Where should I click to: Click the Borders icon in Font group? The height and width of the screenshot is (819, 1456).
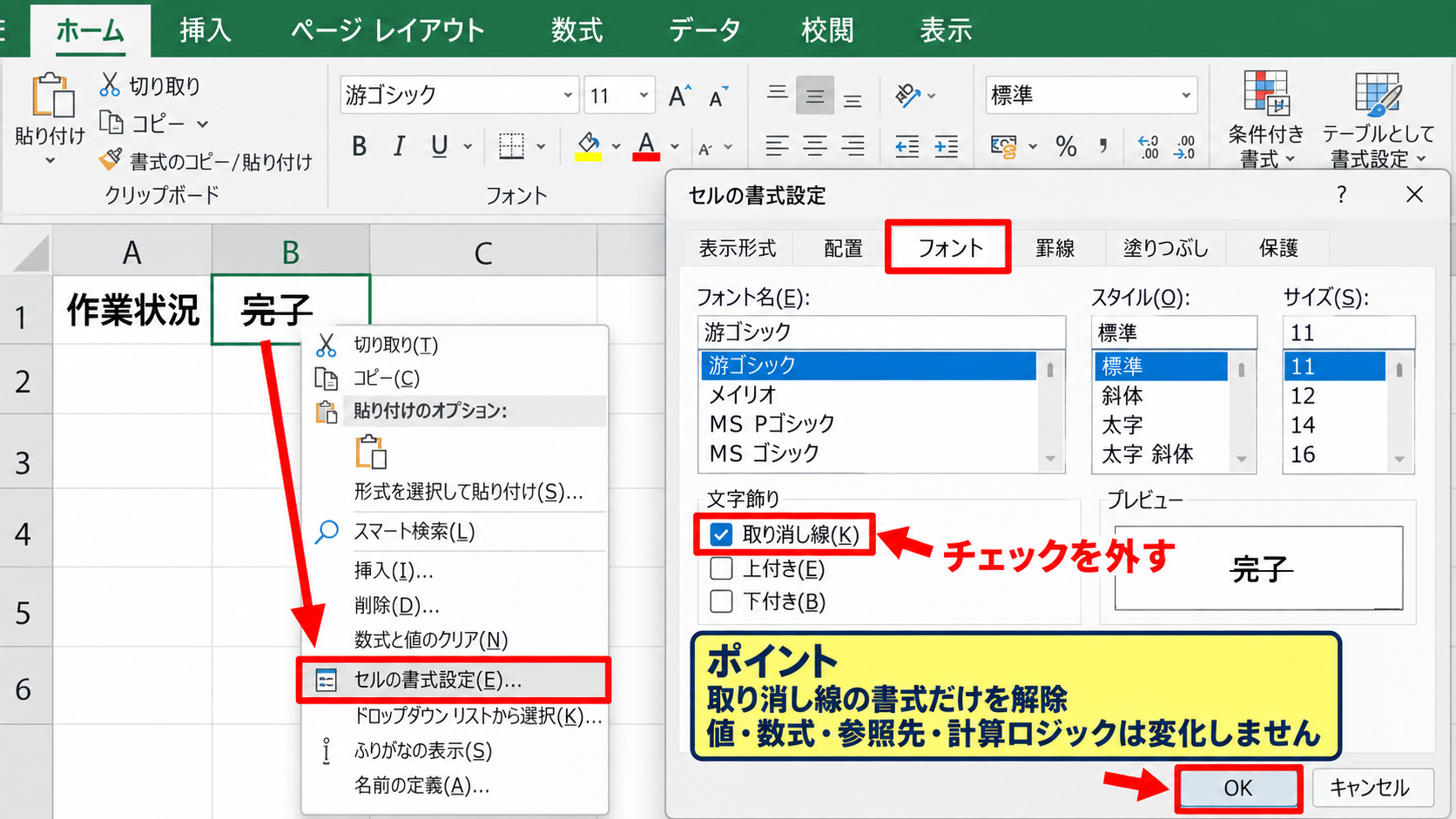pyautogui.click(x=511, y=146)
